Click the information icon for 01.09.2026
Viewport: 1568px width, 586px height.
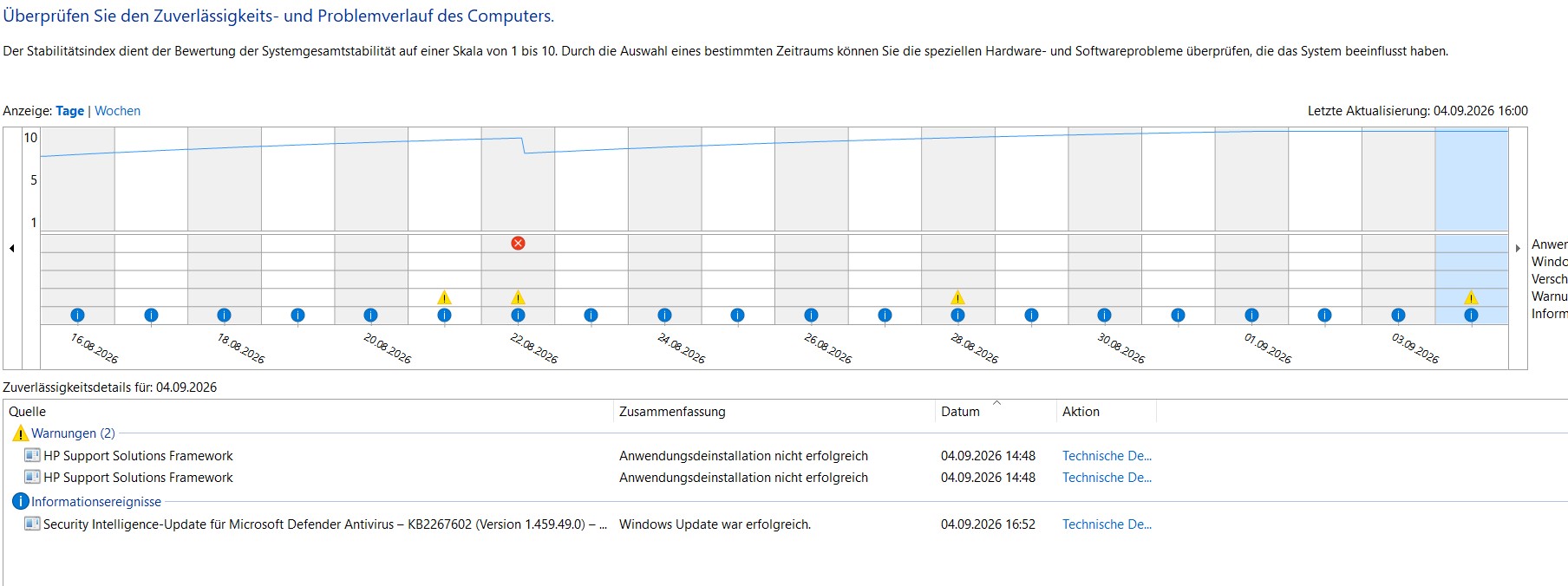(1251, 315)
